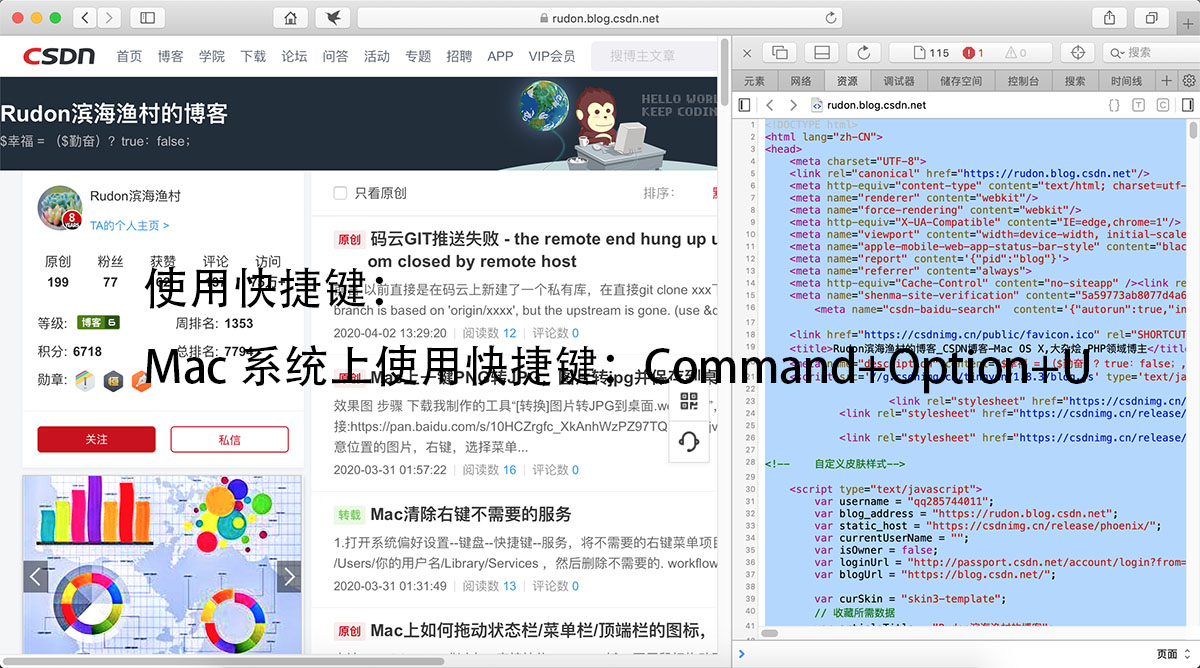
Task: Toggle type annotations T button
Action: (x=1138, y=105)
